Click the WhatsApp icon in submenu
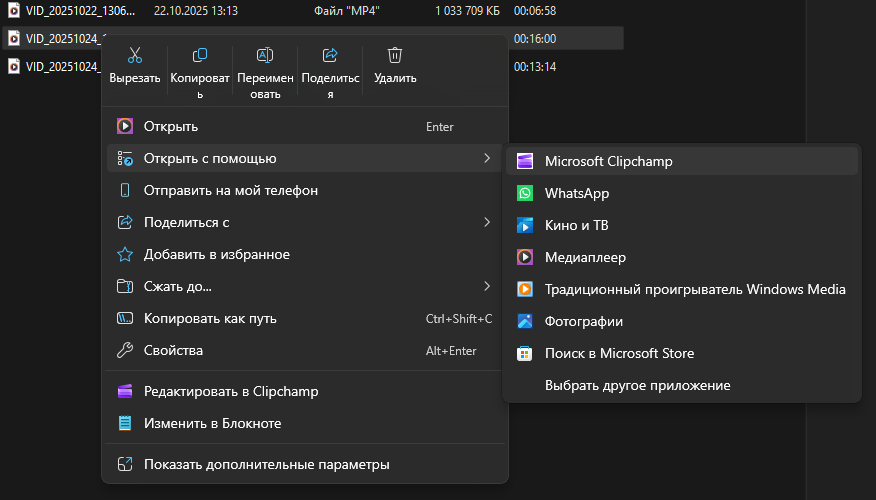This screenshot has width=876, height=500. (525, 193)
